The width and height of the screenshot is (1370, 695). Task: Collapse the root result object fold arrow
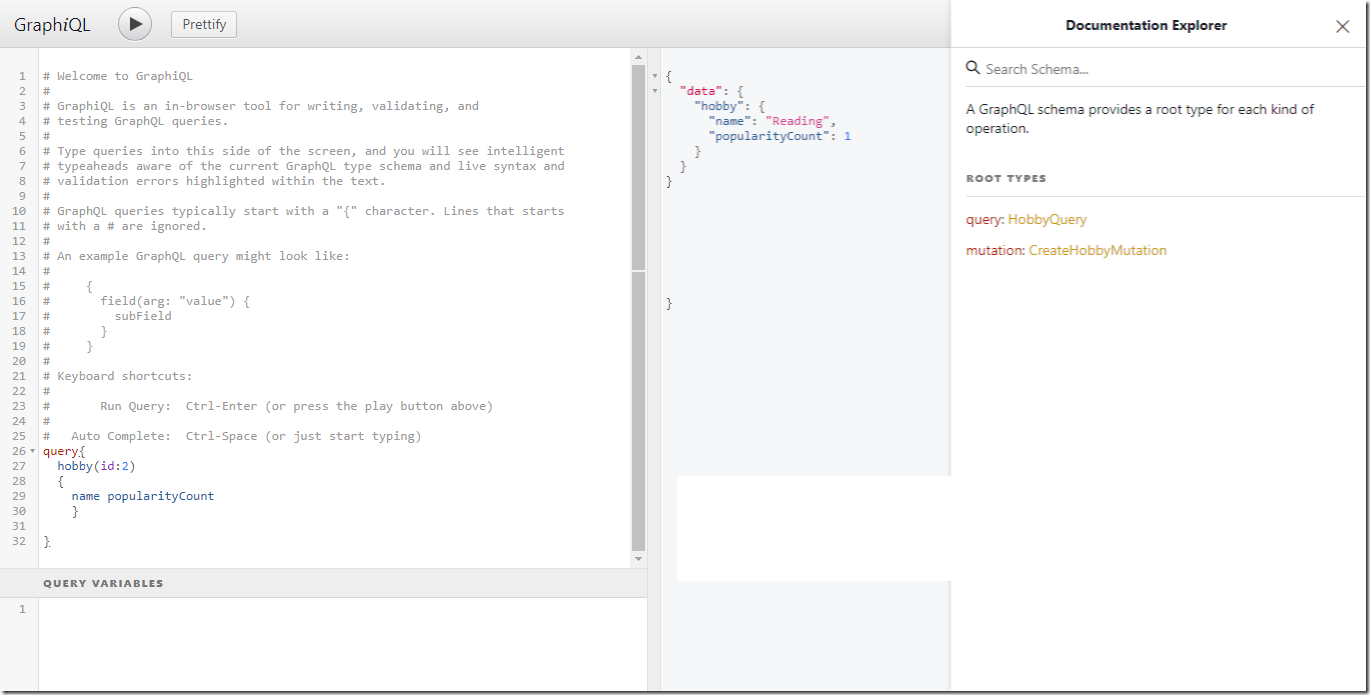pyautogui.click(x=655, y=76)
